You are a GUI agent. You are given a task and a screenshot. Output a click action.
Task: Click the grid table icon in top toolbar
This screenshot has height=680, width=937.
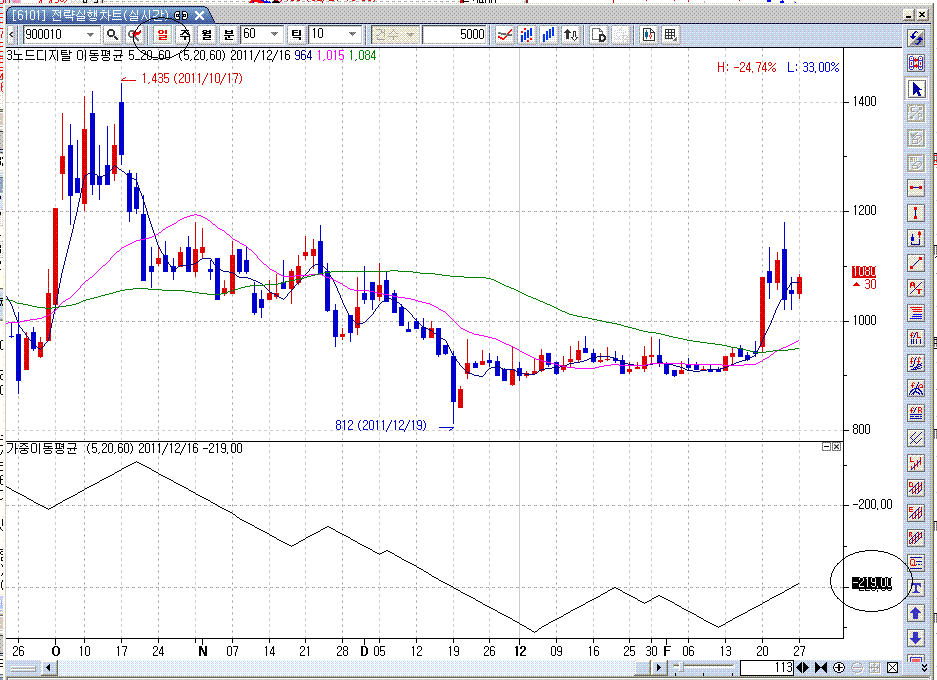(x=670, y=35)
